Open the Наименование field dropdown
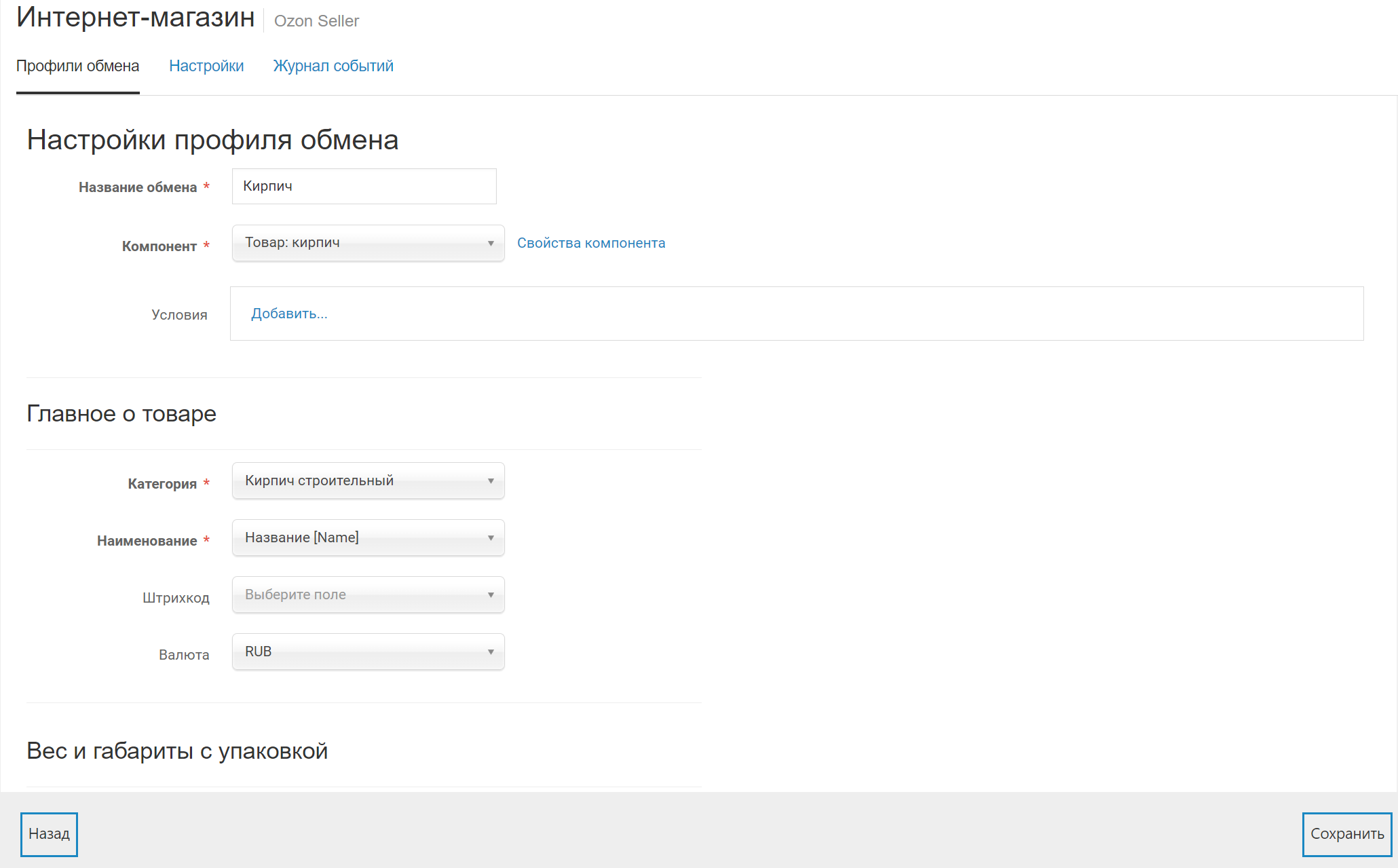The image size is (1398, 868). click(x=367, y=537)
